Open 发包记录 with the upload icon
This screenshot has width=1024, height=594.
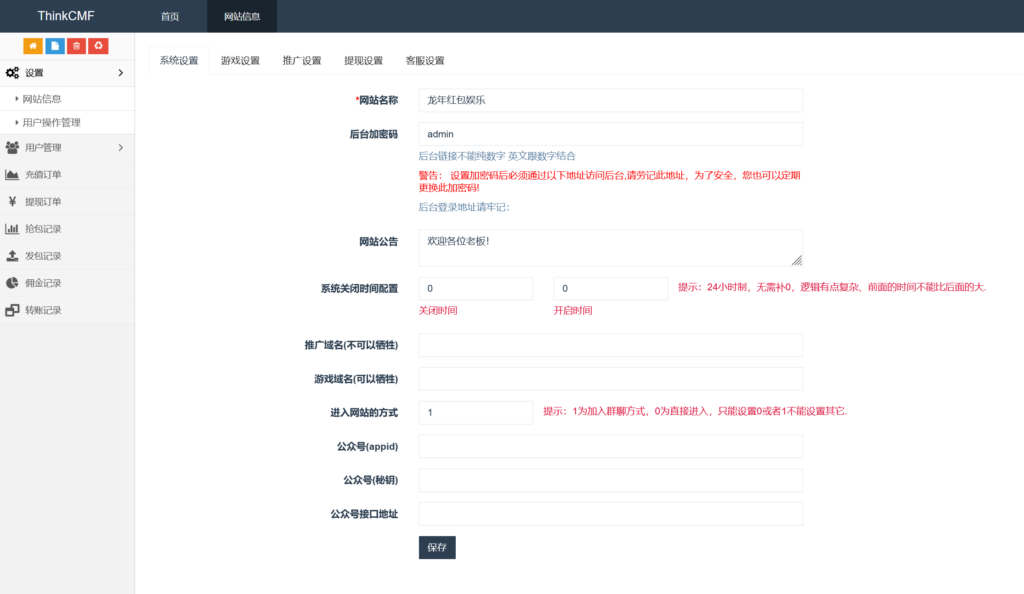[43, 256]
